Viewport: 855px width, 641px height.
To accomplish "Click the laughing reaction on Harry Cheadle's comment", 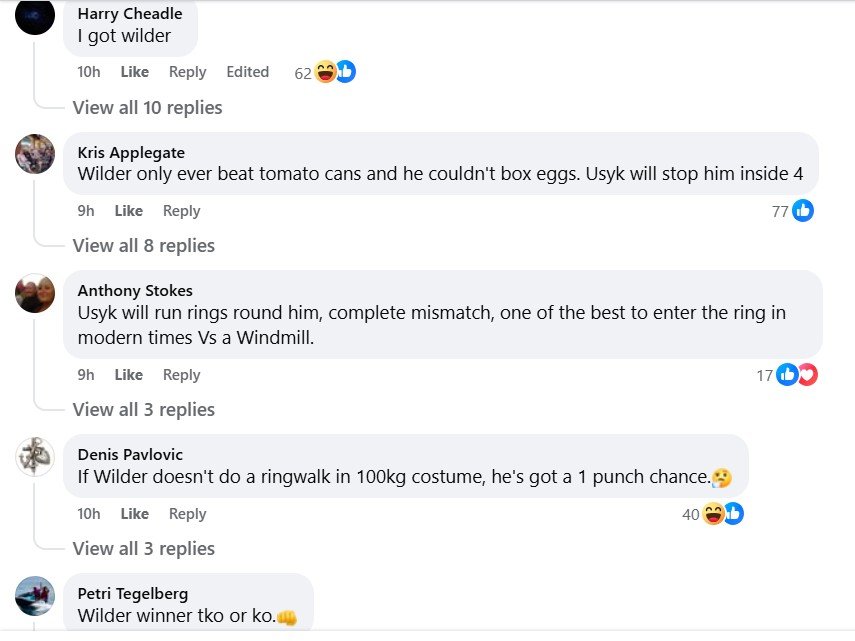I will click(x=326, y=72).
